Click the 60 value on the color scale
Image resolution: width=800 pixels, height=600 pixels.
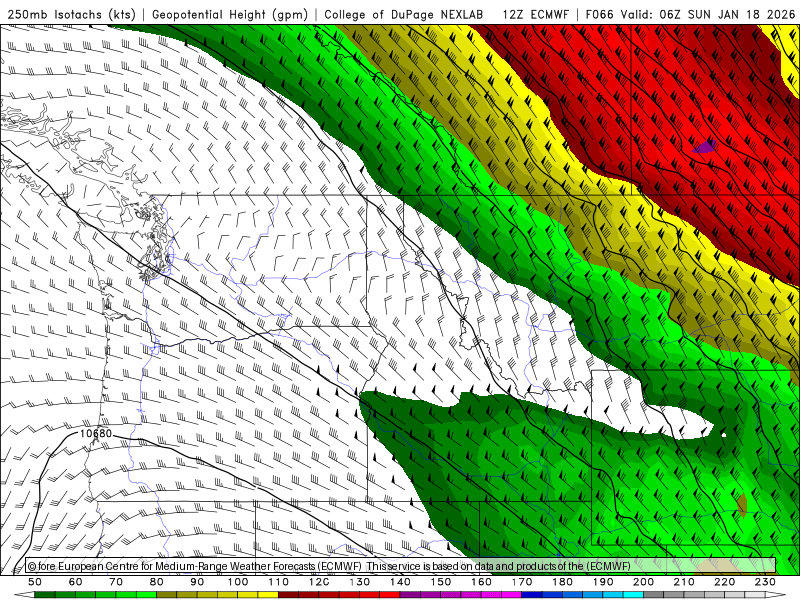(76, 582)
